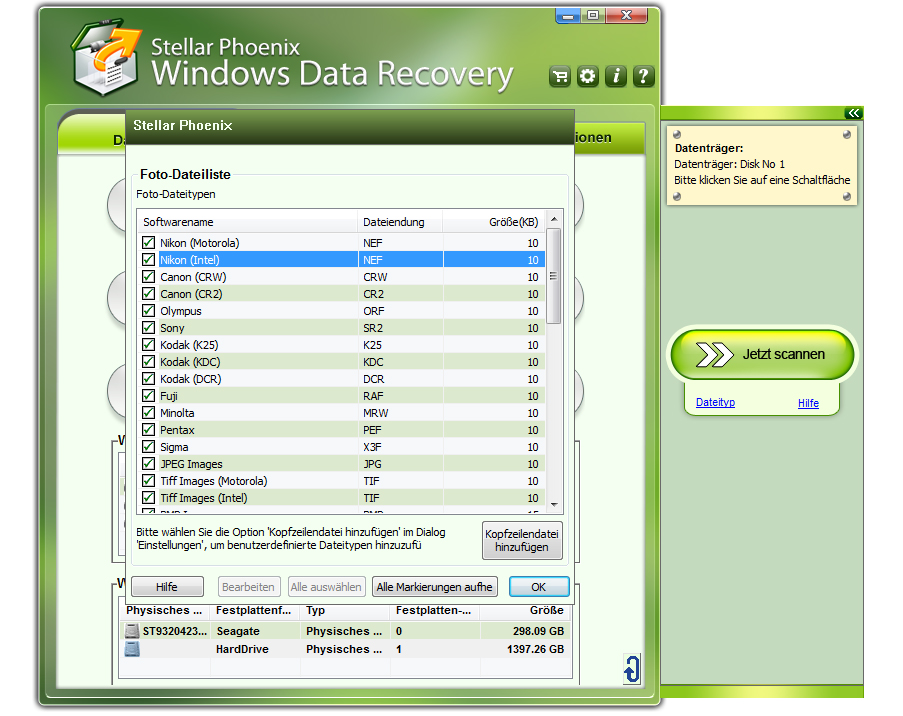
Task: Select the 1397.26 GB size cell
Action: click(535, 649)
